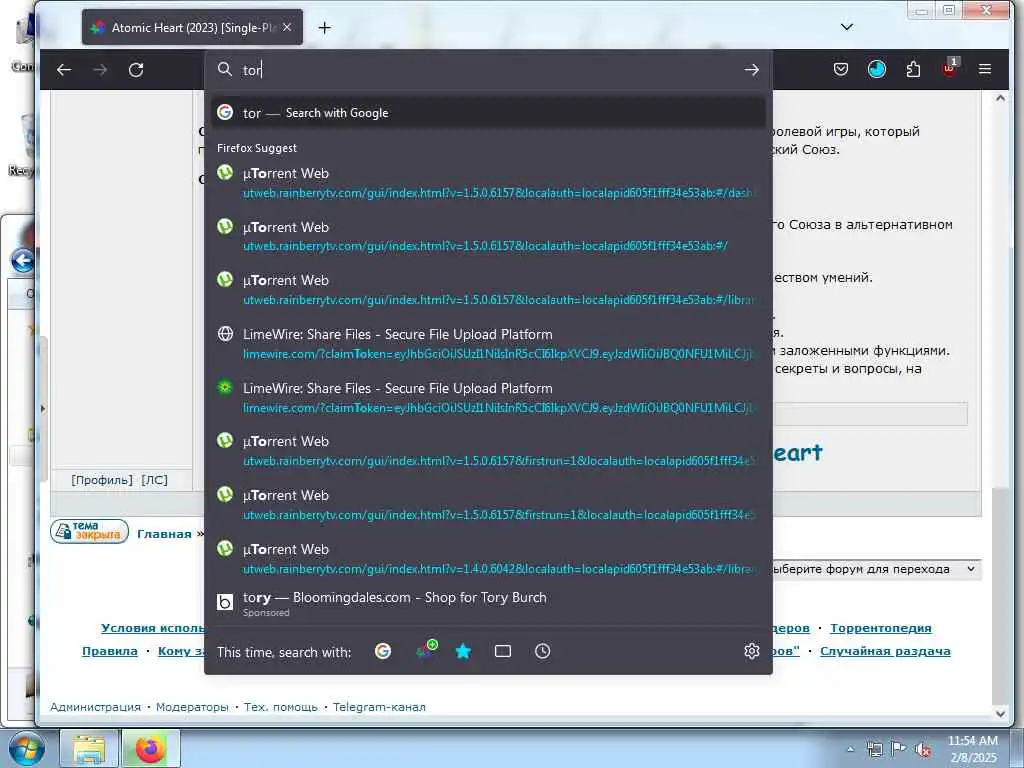Open the Firefox account avatar icon
1024x768 pixels.
click(876, 69)
